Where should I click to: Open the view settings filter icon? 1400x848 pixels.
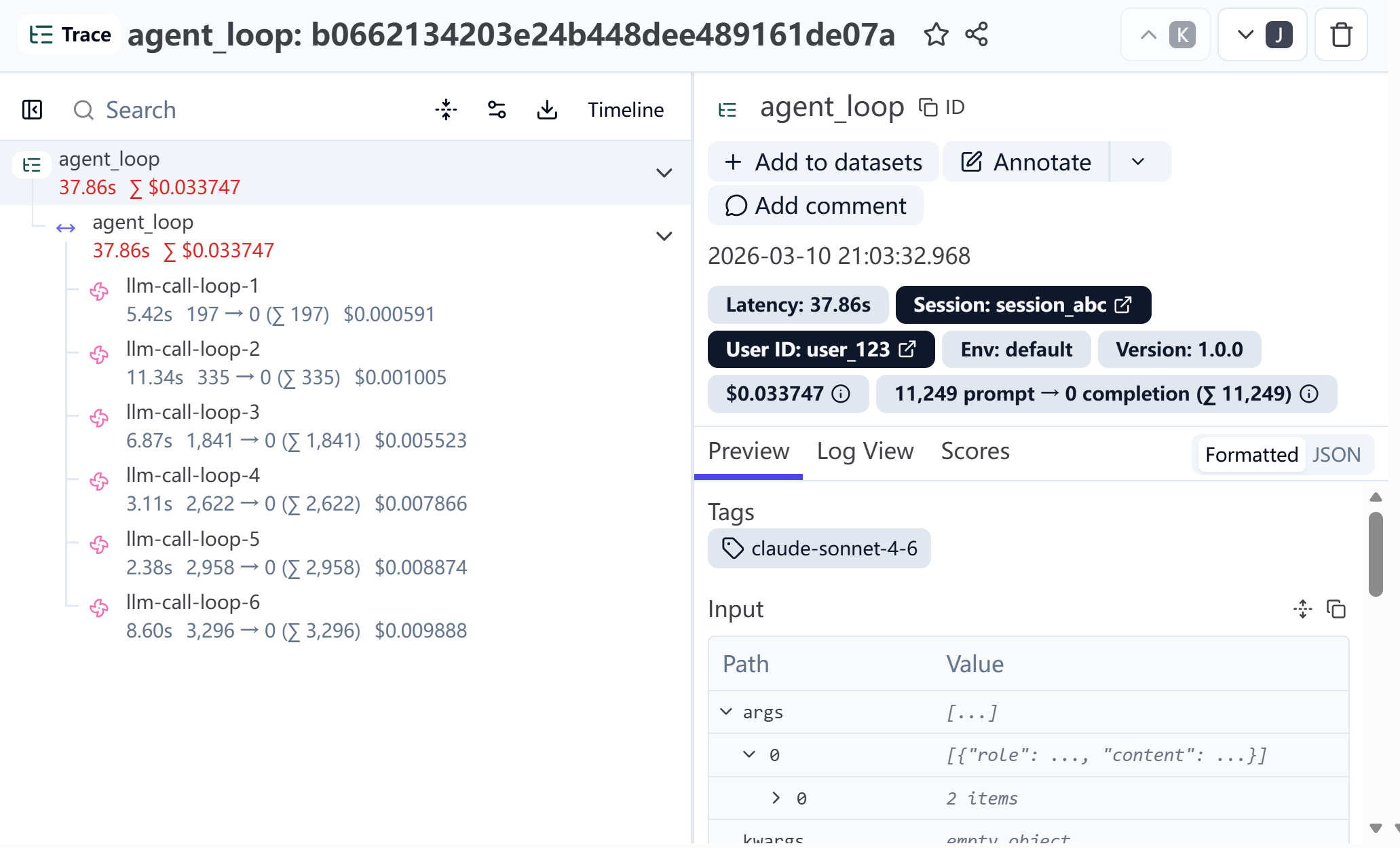[497, 110]
